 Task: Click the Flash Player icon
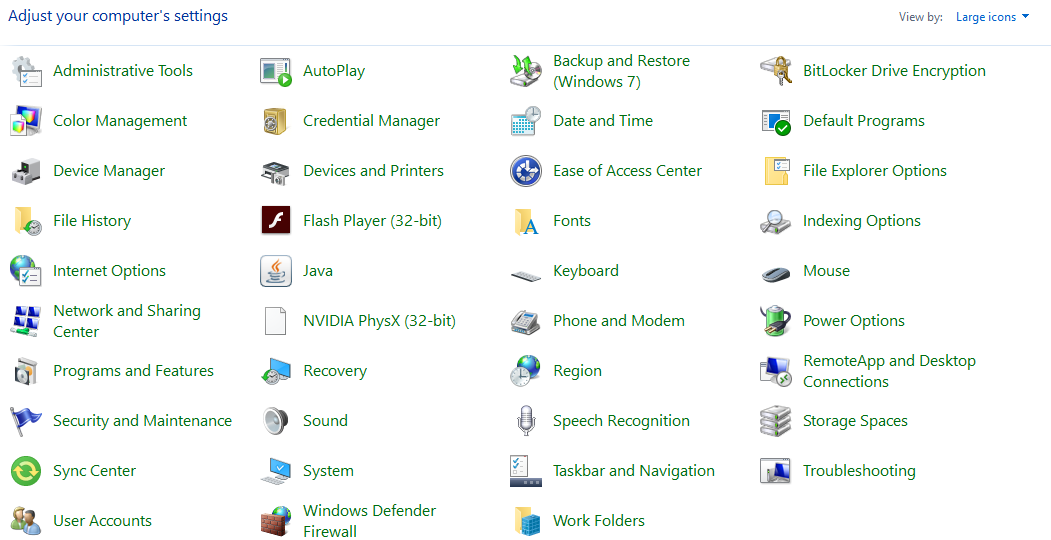(276, 220)
